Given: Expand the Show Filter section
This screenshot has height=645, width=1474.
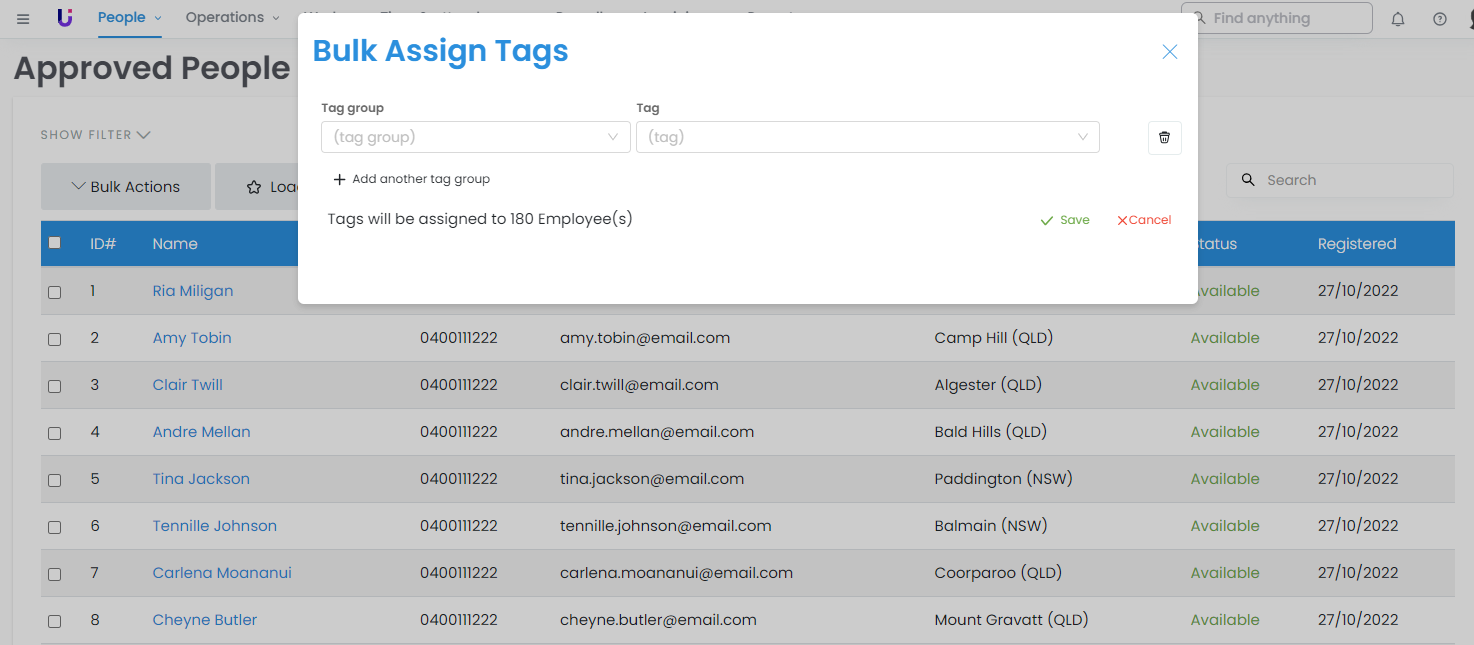Looking at the screenshot, I should (x=95, y=135).
